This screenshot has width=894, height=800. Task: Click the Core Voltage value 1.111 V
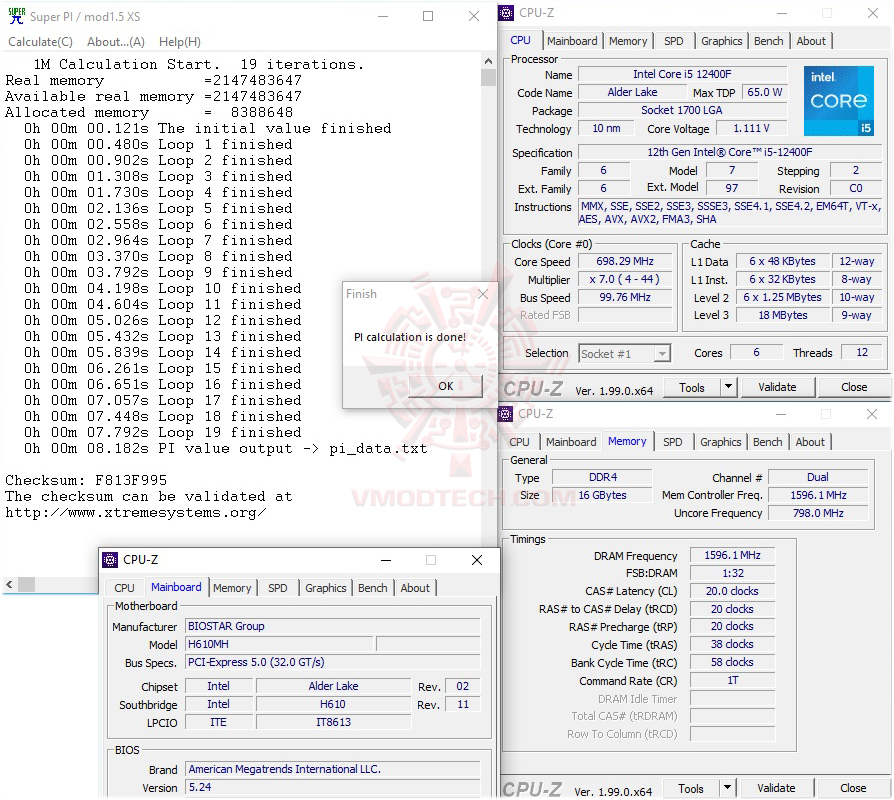coord(751,128)
